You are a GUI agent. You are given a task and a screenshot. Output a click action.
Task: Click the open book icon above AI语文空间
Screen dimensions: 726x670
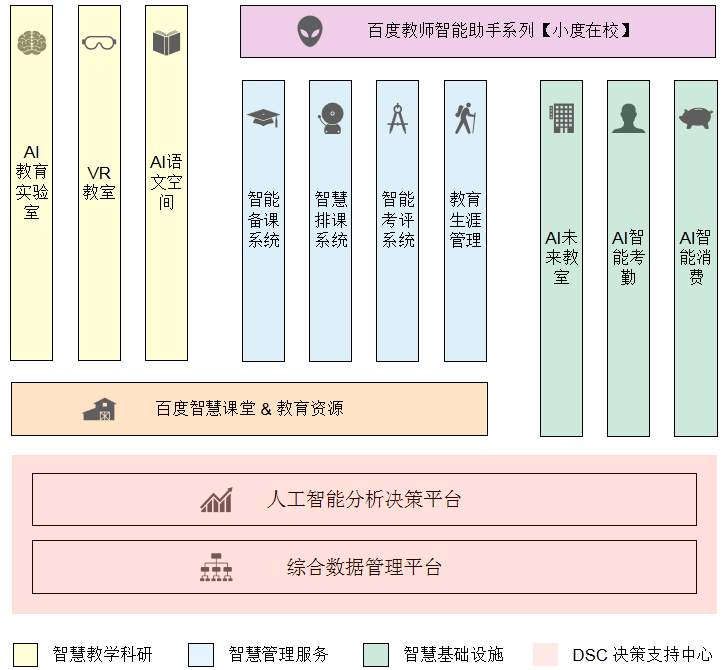(166, 43)
